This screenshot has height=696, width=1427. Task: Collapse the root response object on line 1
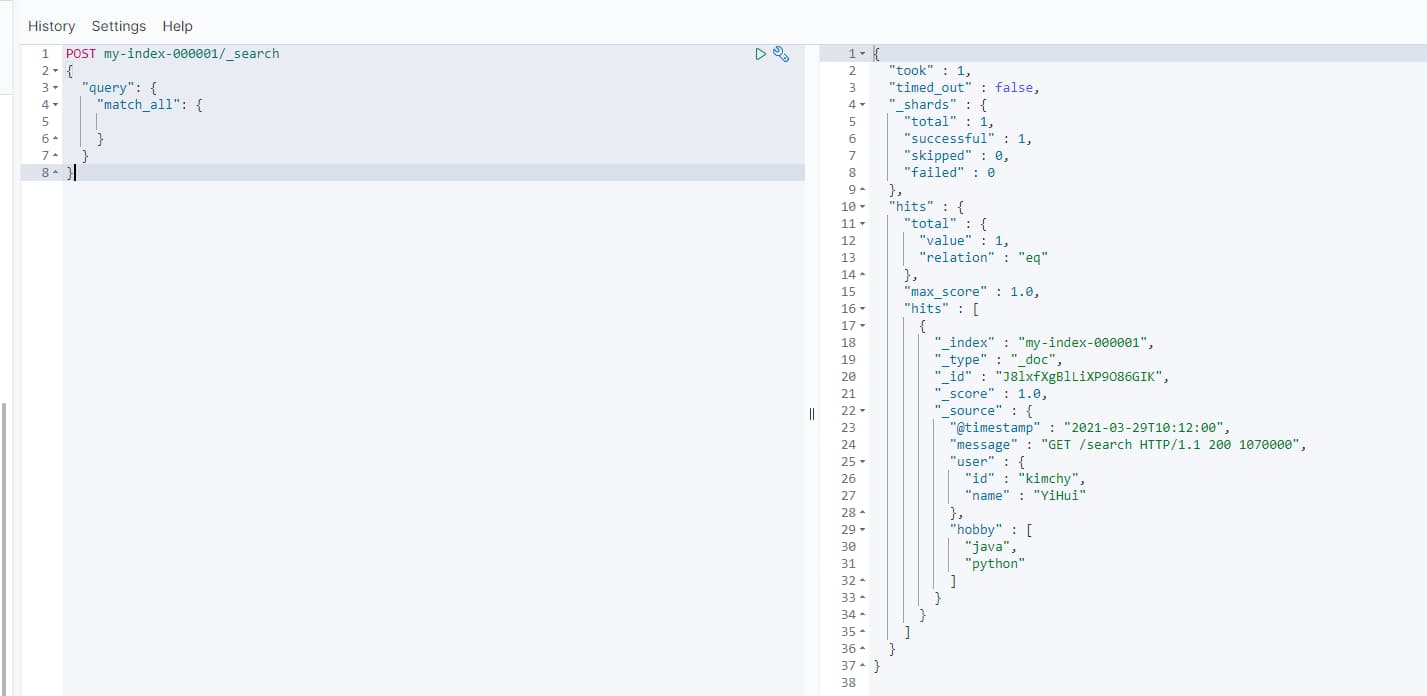862,53
